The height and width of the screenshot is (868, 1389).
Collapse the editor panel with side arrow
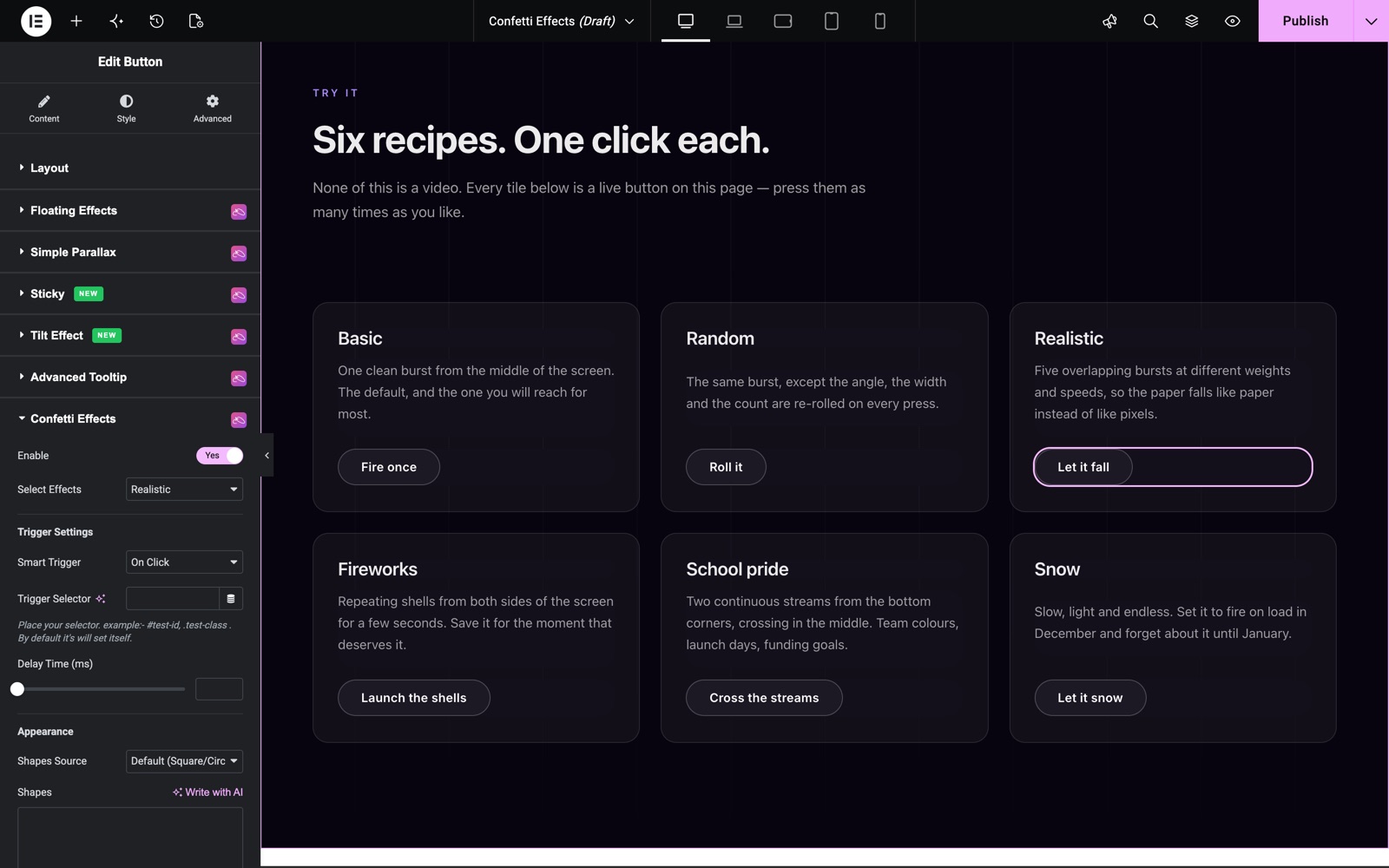[x=267, y=456]
